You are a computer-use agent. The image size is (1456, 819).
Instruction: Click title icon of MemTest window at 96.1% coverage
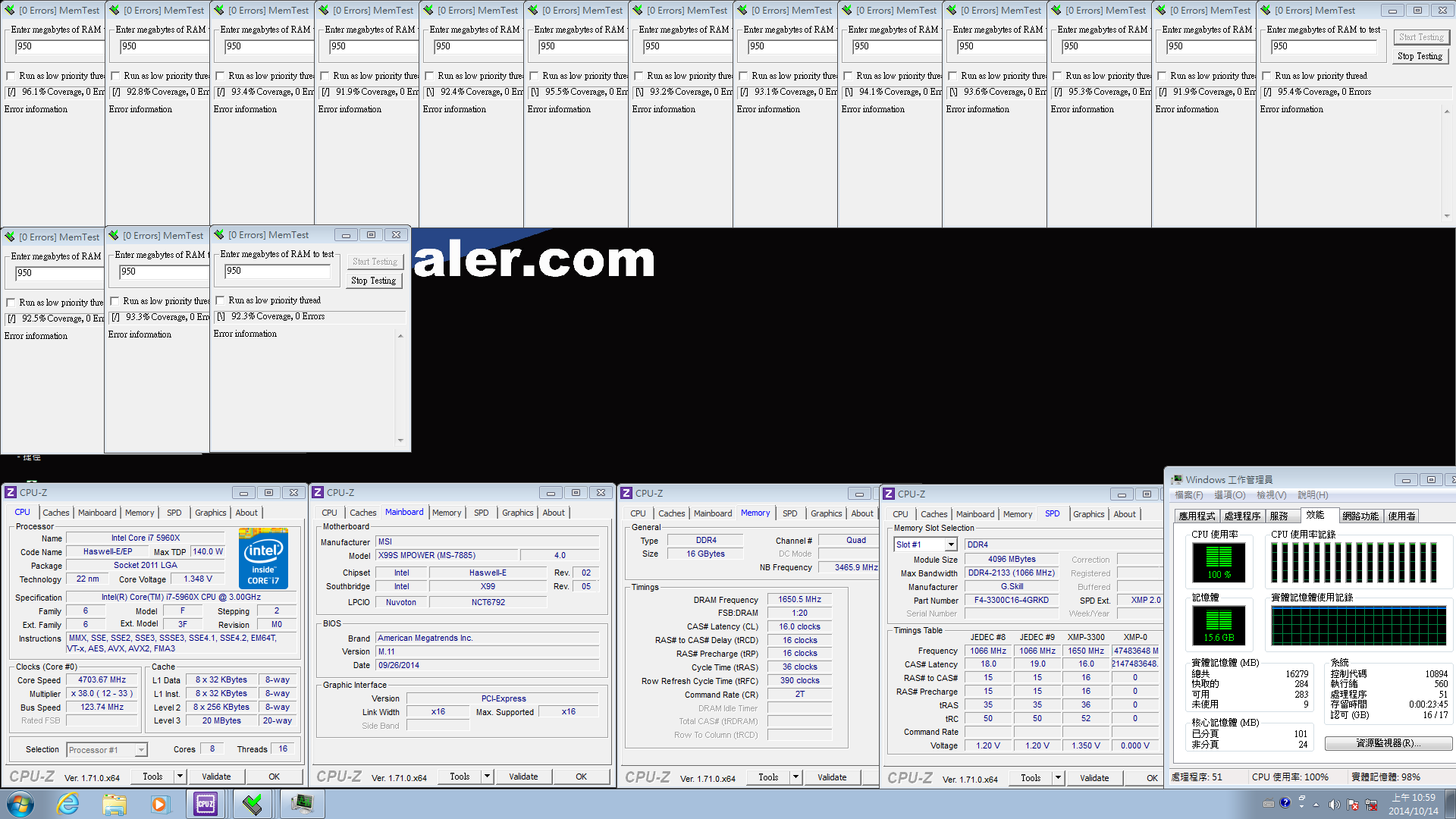(10, 11)
